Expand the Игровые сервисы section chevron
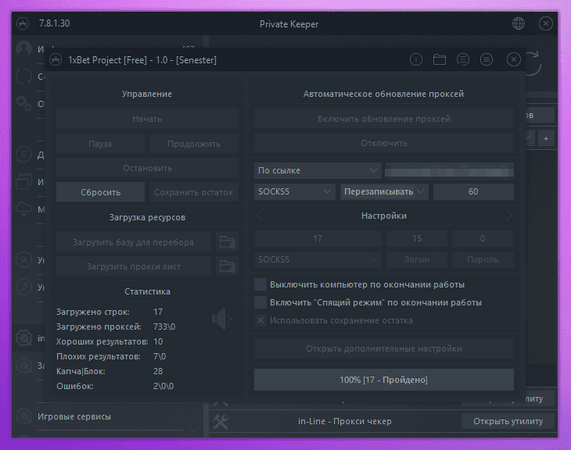571x450 pixels. pyautogui.click(x=193, y=429)
